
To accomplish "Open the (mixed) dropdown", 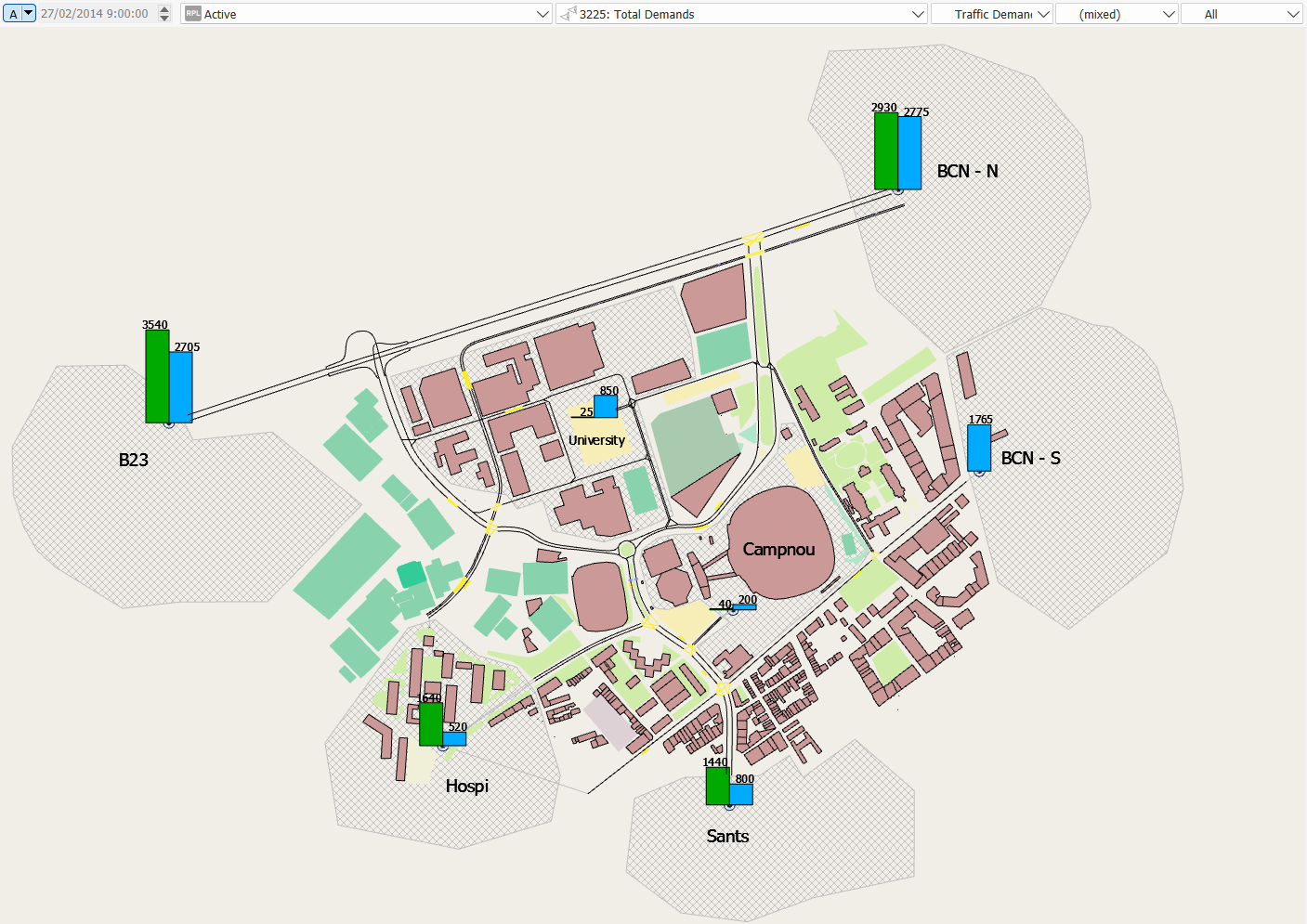I will pos(1117,14).
